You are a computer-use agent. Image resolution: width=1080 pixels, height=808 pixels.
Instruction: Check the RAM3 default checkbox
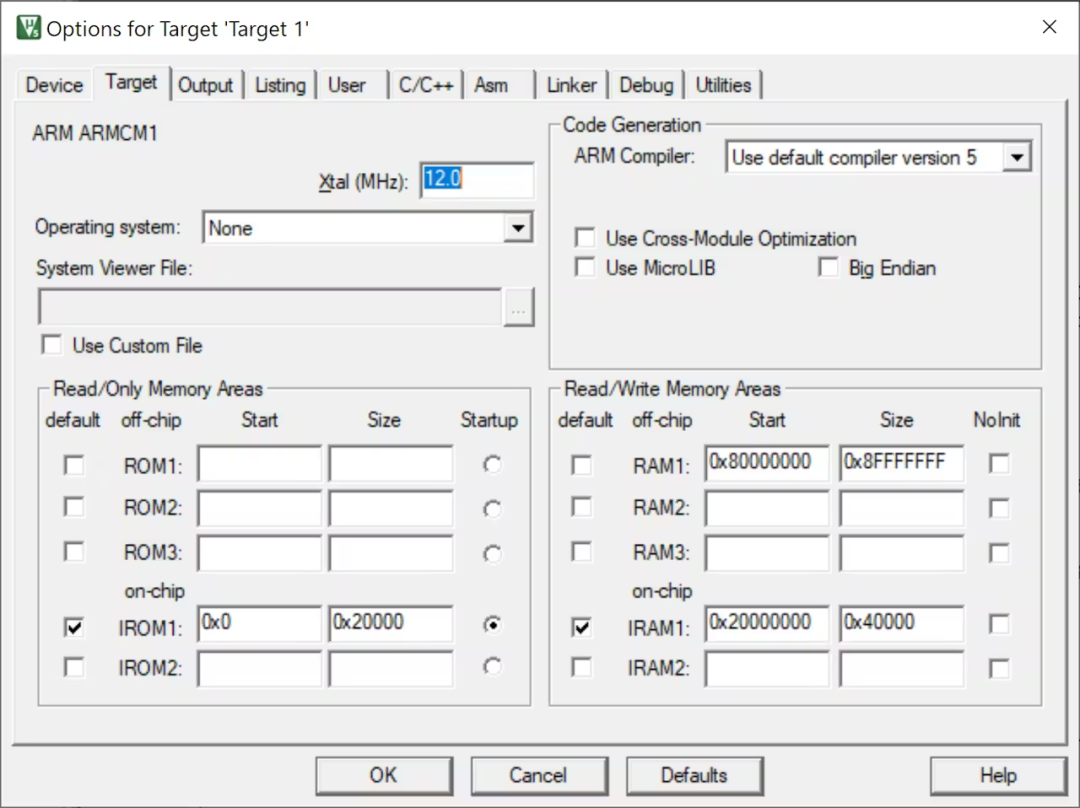coord(582,552)
